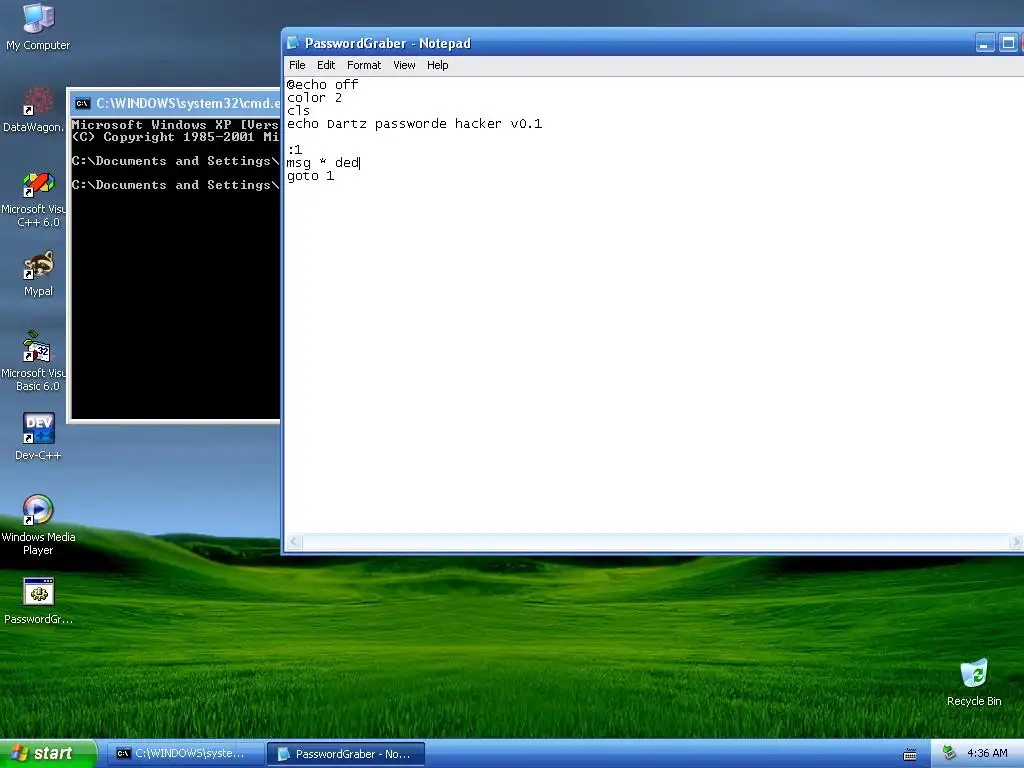The image size is (1024, 768).
Task: Click the 4:36 AM taskbar clock
Action: (x=987, y=754)
